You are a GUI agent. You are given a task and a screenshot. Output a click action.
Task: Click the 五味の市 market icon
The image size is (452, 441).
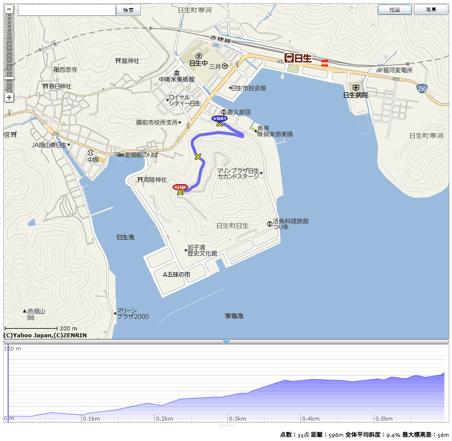click(x=165, y=274)
